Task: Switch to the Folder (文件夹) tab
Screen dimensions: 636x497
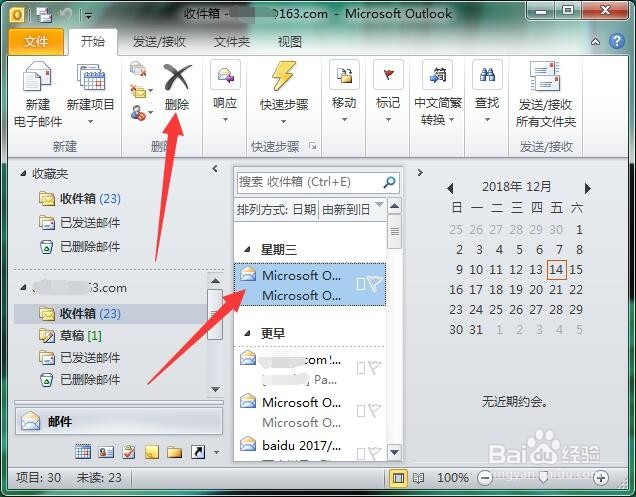Action: pyautogui.click(x=232, y=41)
